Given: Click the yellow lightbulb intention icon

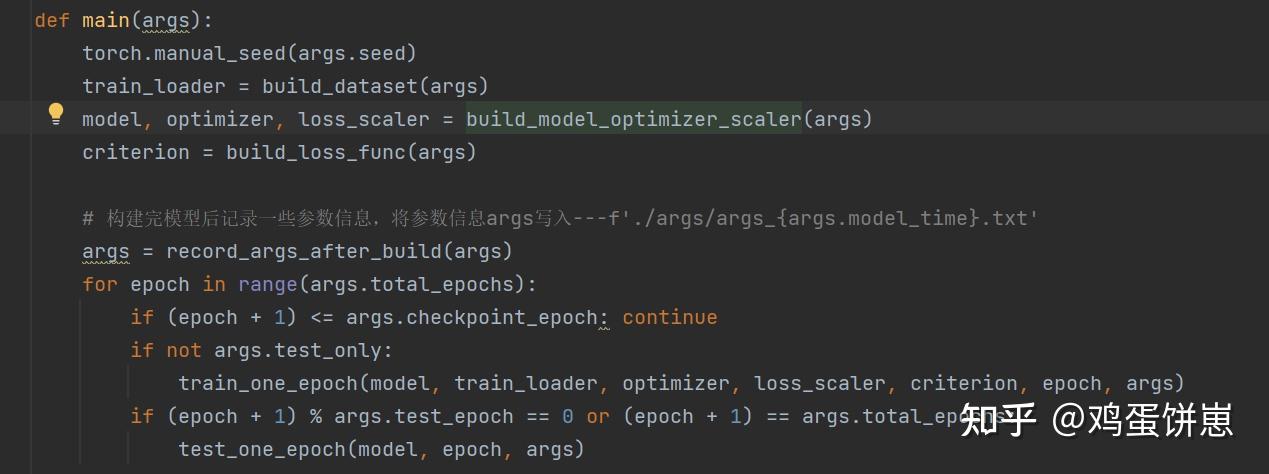Looking at the screenshot, I should [x=56, y=114].
